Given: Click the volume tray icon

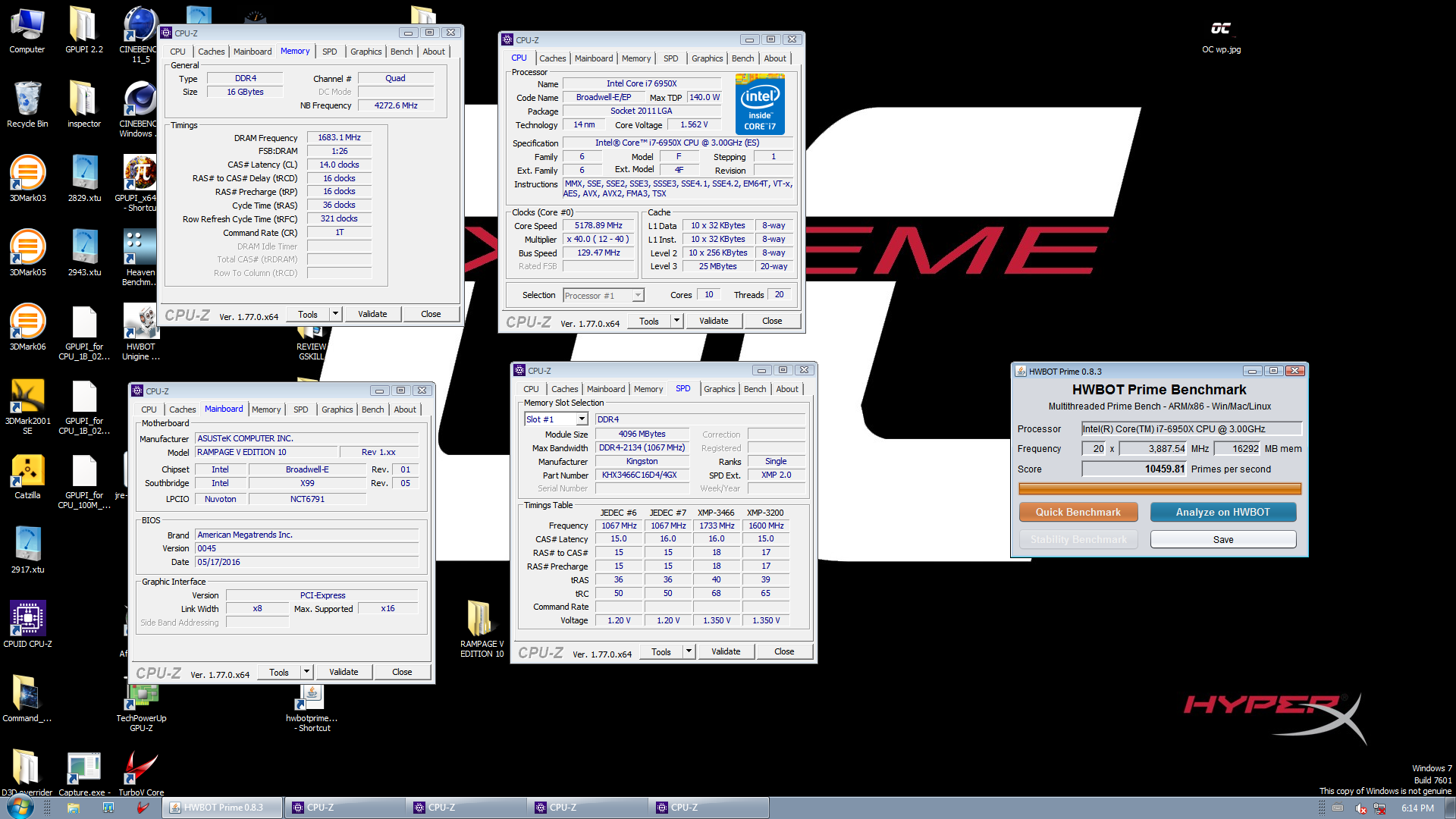Looking at the screenshot, I should pyautogui.click(x=1360, y=808).
